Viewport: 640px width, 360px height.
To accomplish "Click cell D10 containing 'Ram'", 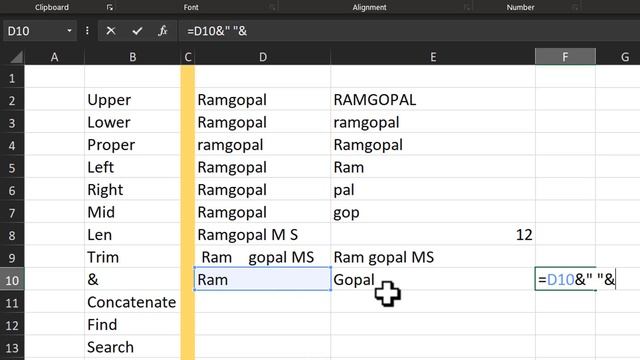I will tap(263, 280).
